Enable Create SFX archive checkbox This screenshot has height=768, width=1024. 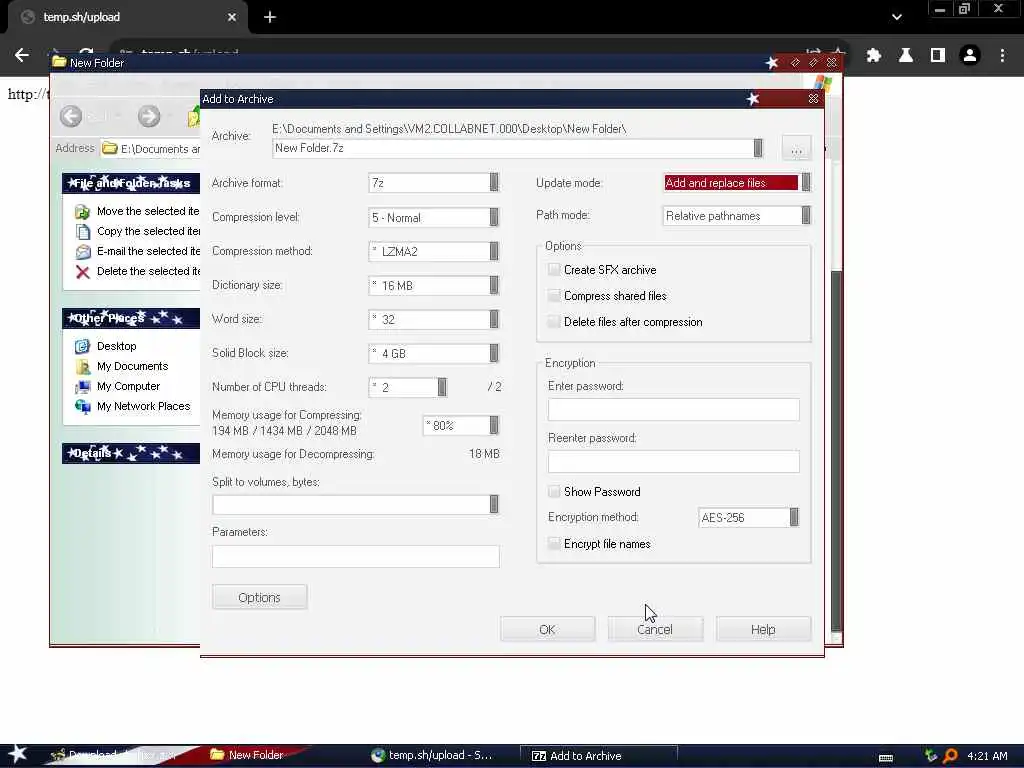554,270
